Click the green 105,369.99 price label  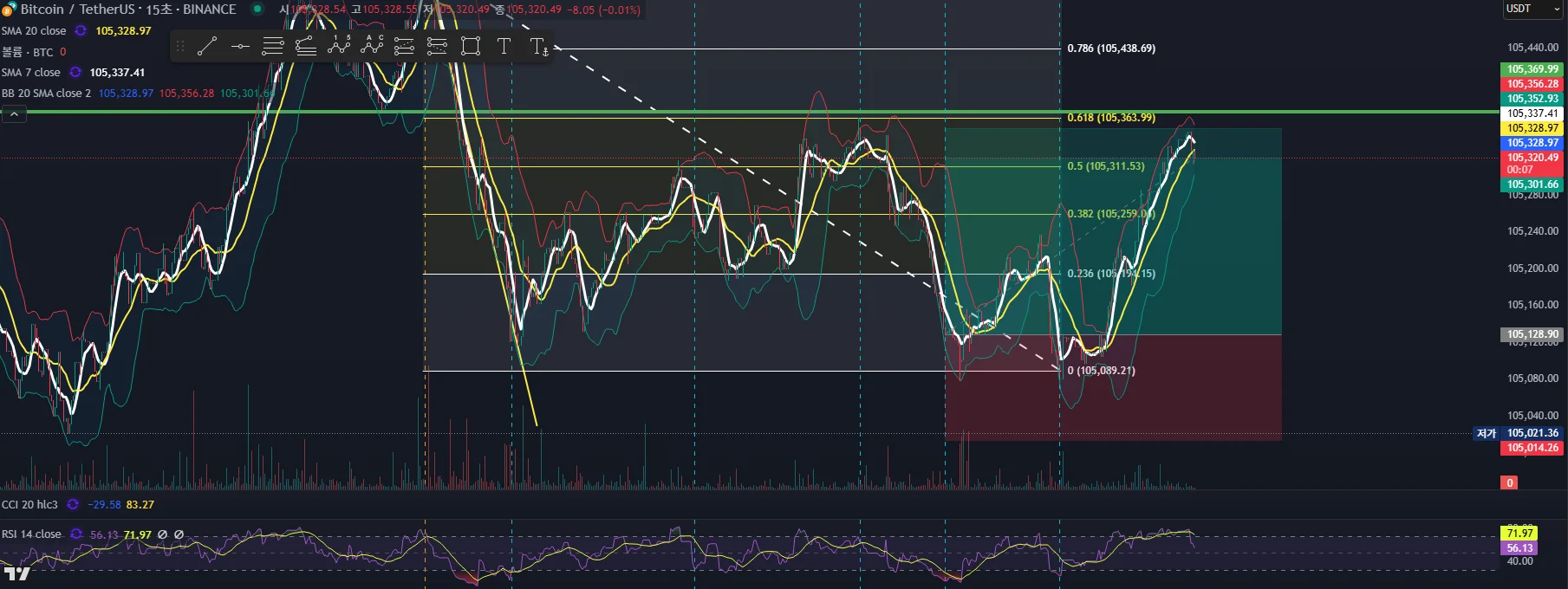tap(1532, 69)
